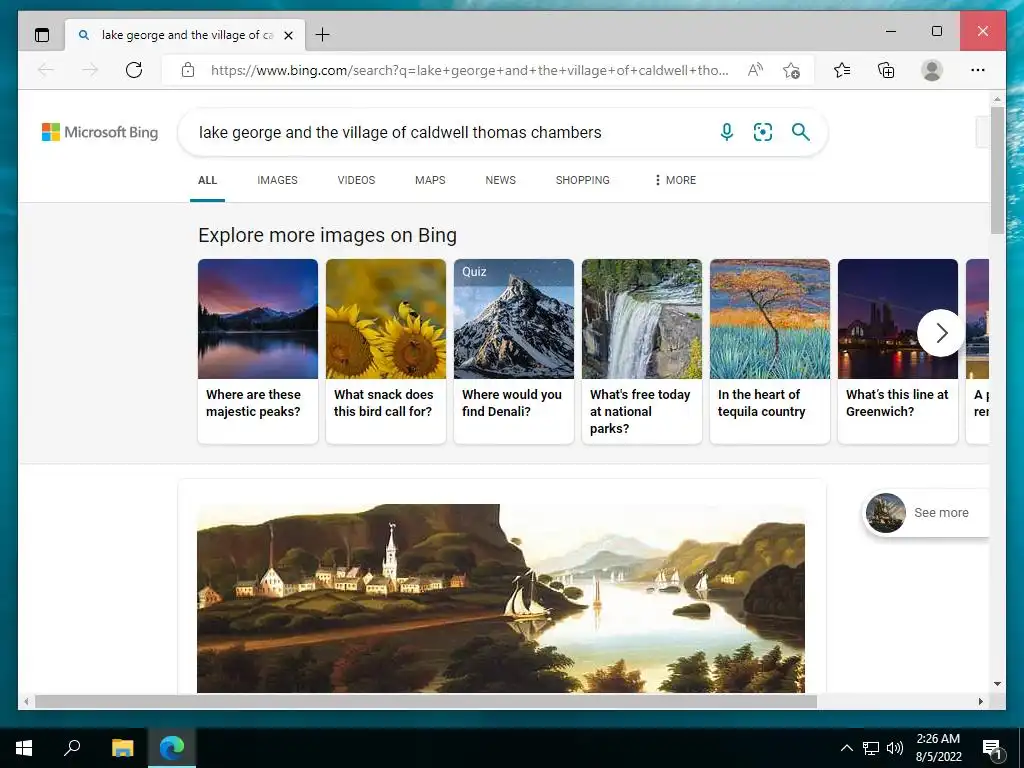Open the clock showing 2:26 AM

pyautogui.click(x=938, y=748)
